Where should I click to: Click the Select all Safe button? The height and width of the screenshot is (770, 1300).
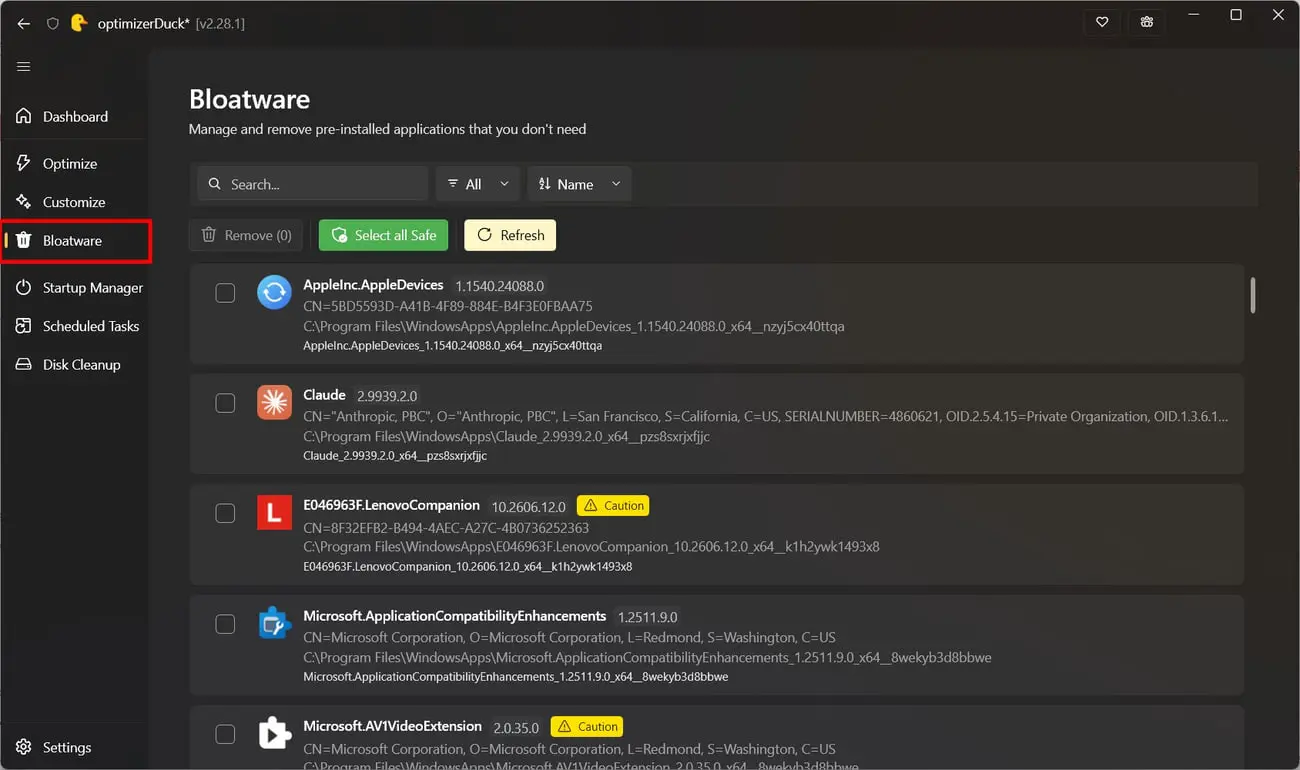tap(384, 235)
